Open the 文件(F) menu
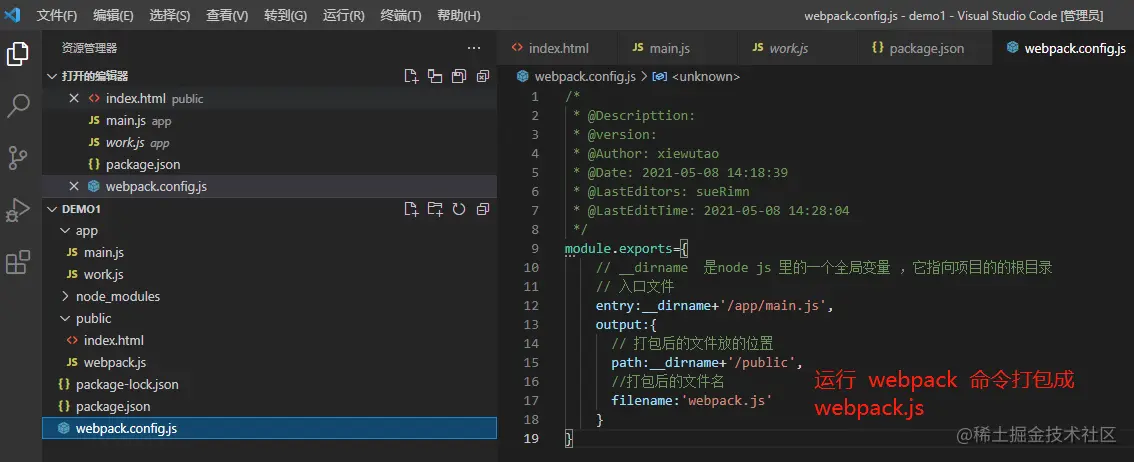The image size is (1134, 462). (57, 15)
